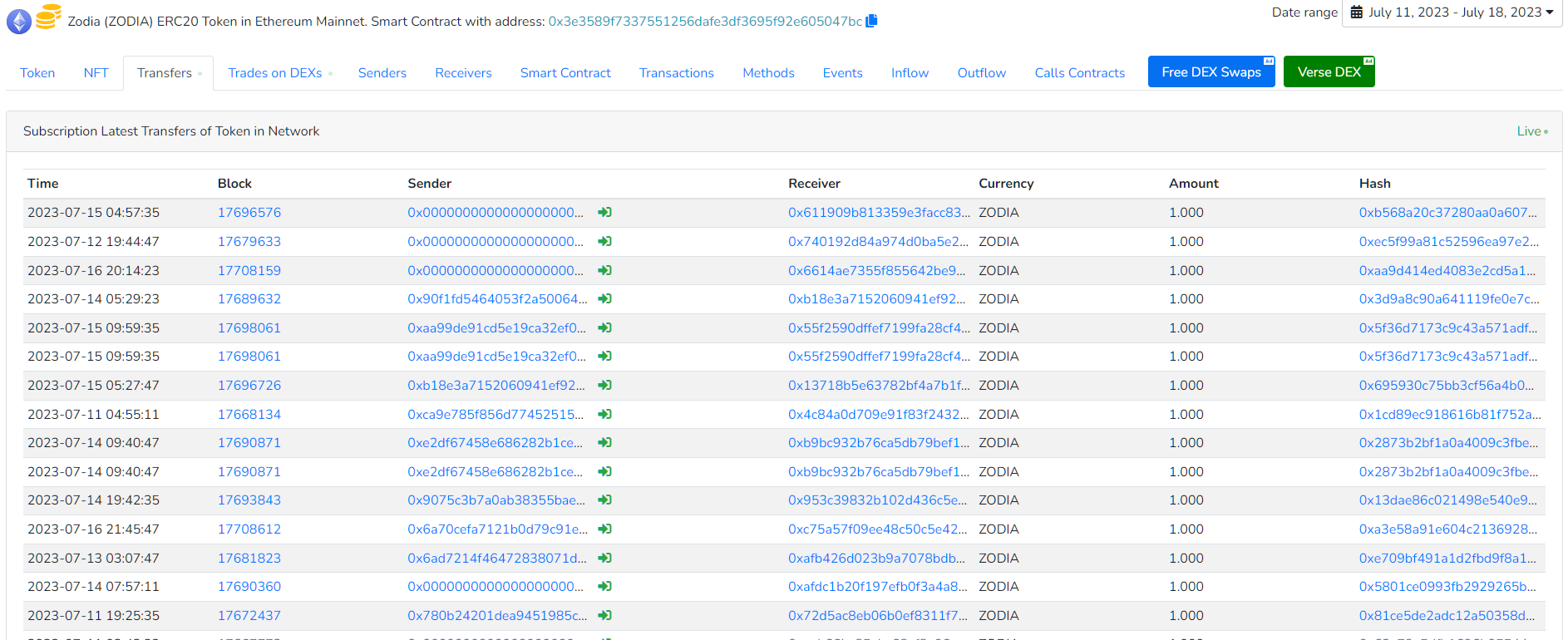Open sender address 0xca9e785f856d77452515...
Screen dimensions: 1568x640
(x=496, y=415)
